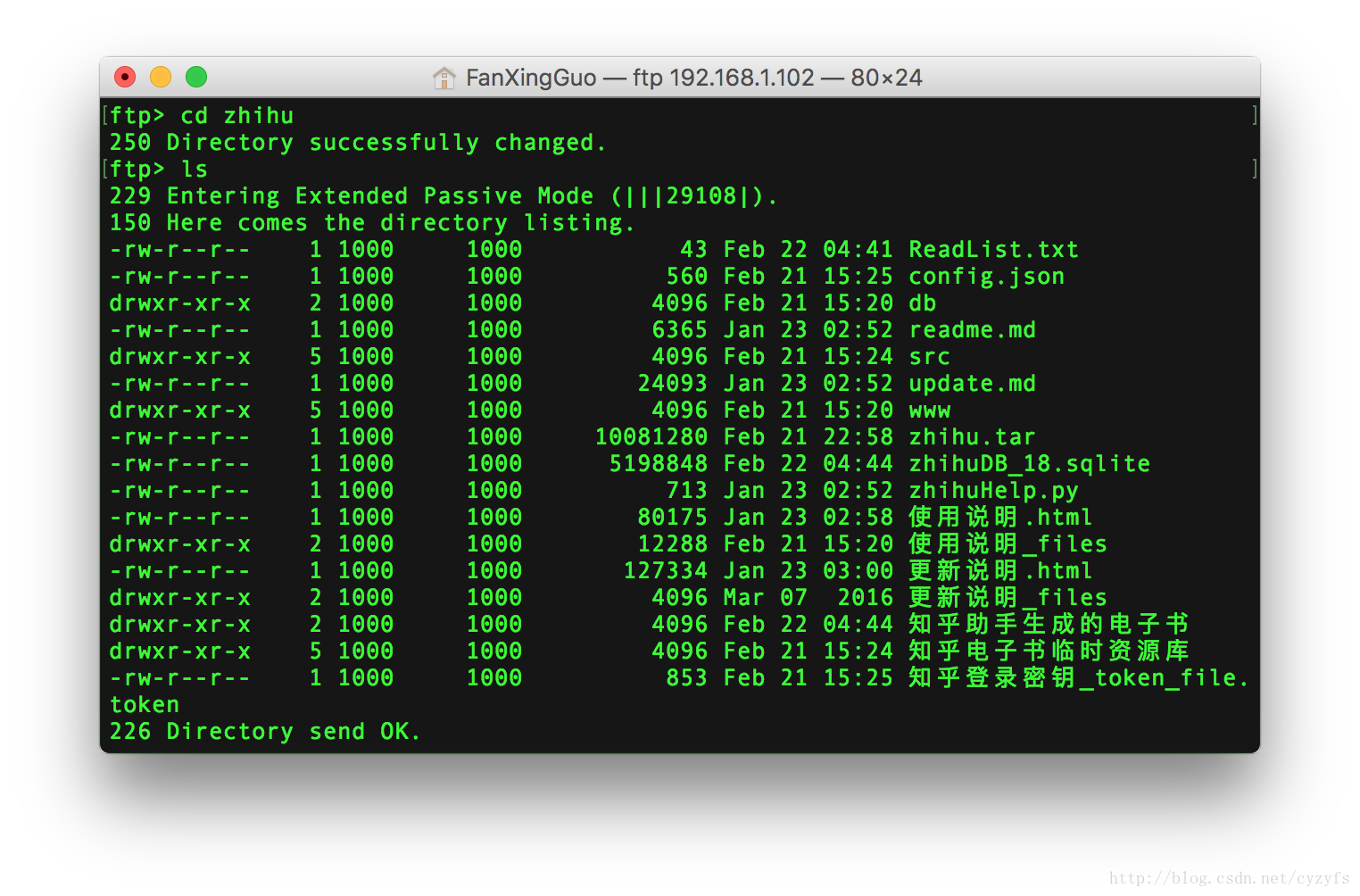Click the red close window button
The width and height of the screenshot is (1360, 896).
point(125,77)
